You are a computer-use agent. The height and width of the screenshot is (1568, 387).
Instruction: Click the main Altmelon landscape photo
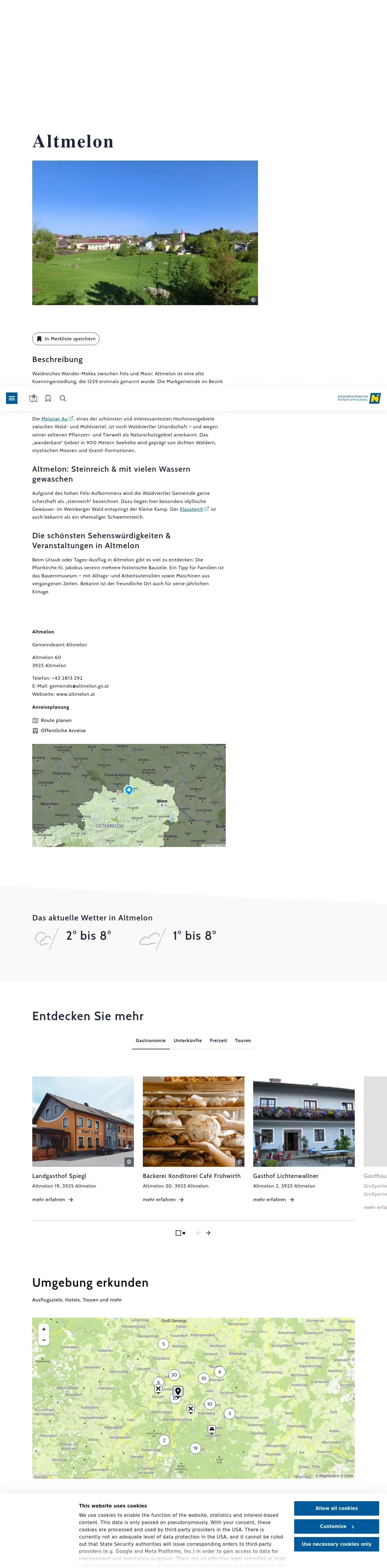pyautogui.click(x=145, y=233)
